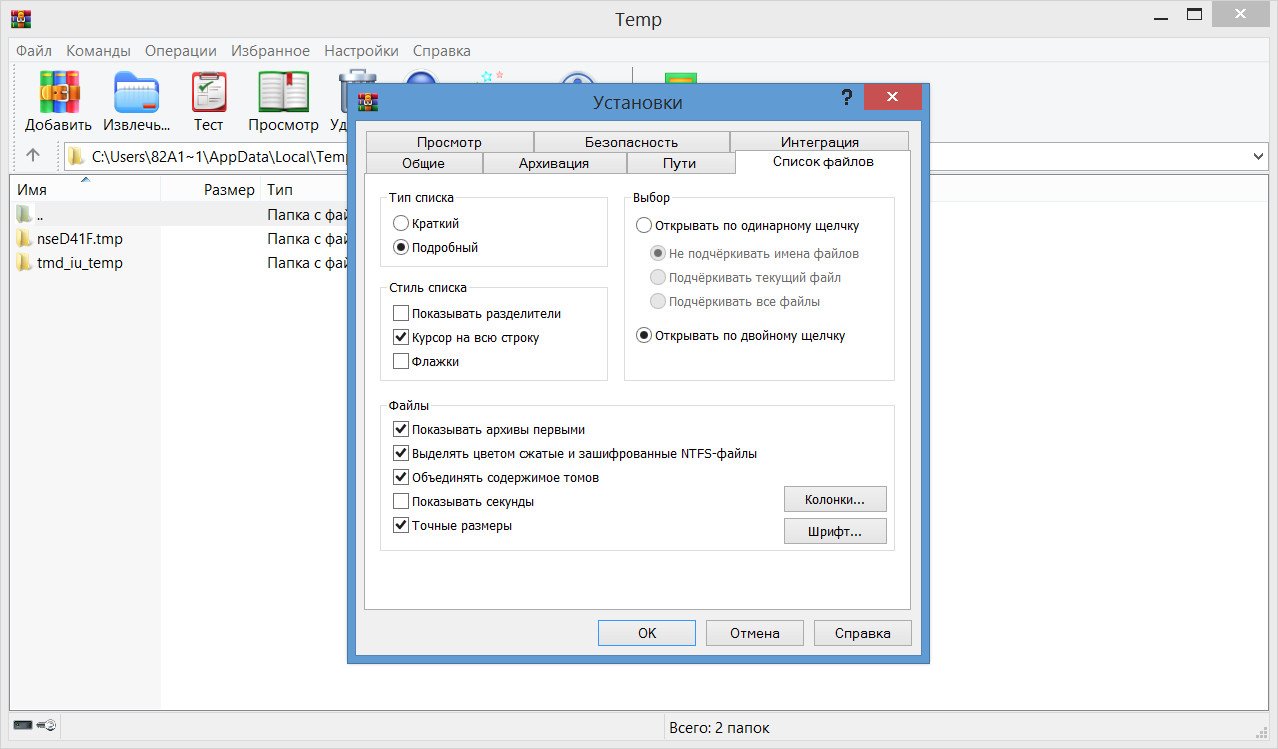
Task: Select the nseD41F.tmp folder icon
Action: coord(25,239)
